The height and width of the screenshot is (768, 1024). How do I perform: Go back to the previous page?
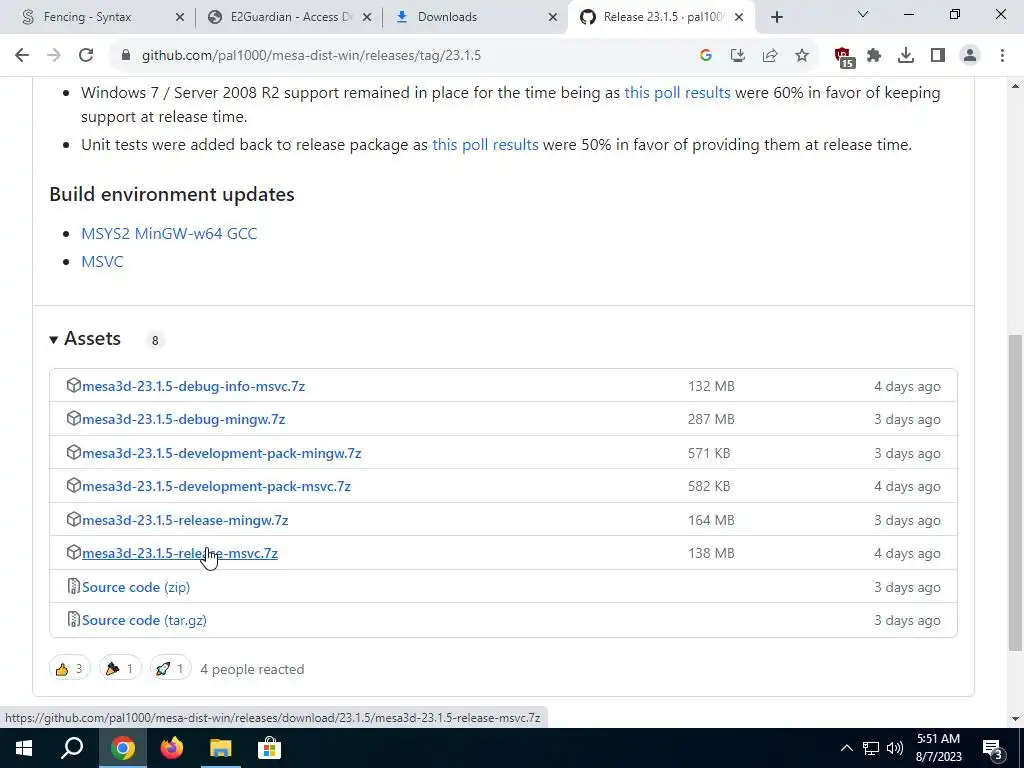pos(22,56)
